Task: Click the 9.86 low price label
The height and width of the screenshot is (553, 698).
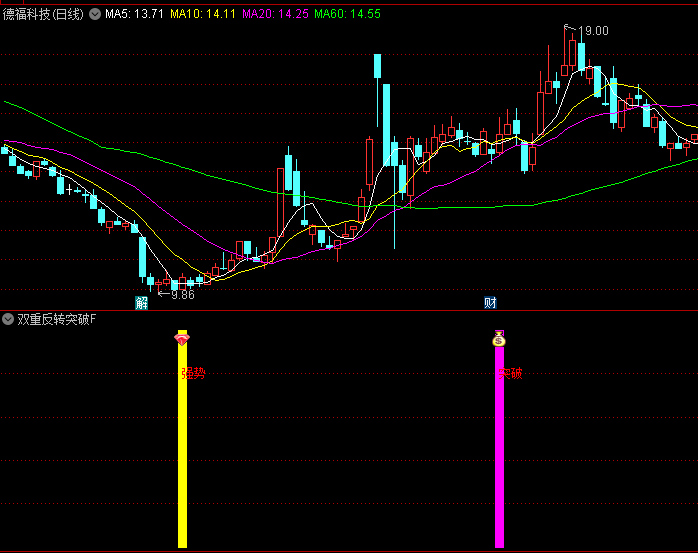Action: coord(183,295)
